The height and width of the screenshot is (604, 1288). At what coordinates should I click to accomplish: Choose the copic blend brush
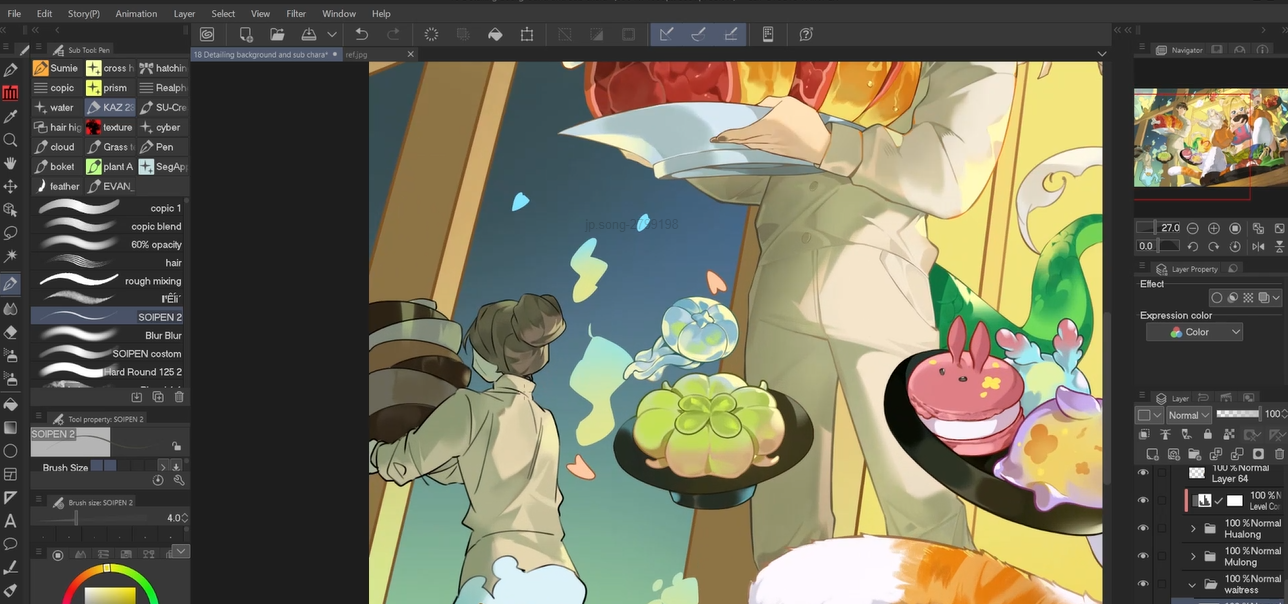coord(108,226)
